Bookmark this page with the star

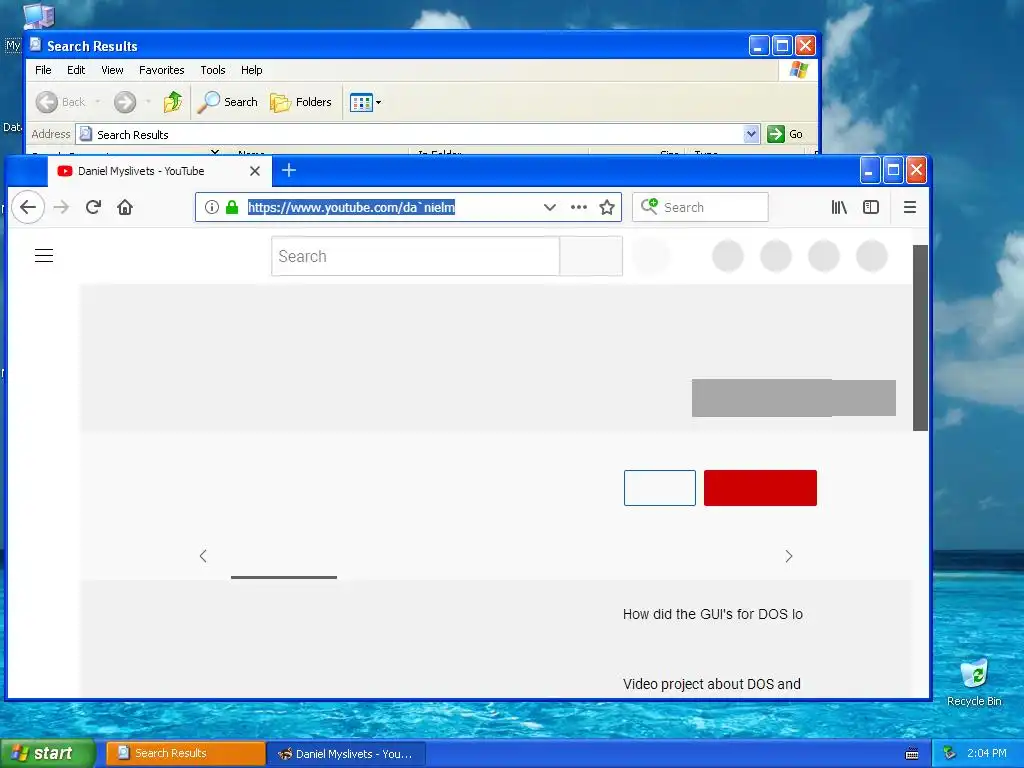pos(607,208)
